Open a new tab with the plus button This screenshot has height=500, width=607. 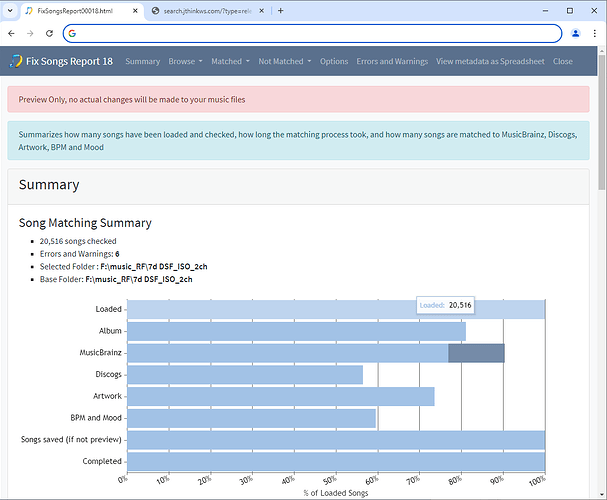[281, 11]
